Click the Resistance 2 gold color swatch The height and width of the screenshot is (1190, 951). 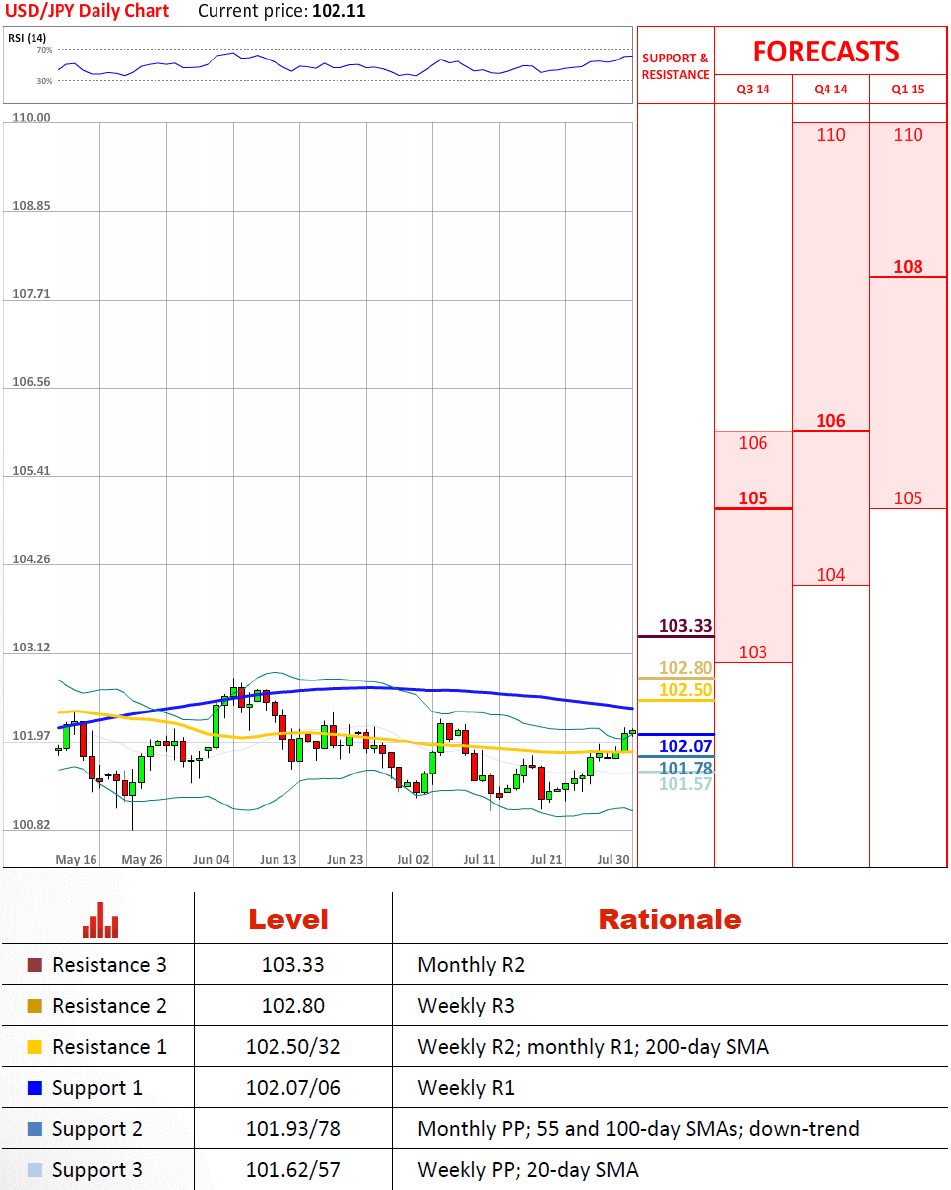tap(34, 1006)
